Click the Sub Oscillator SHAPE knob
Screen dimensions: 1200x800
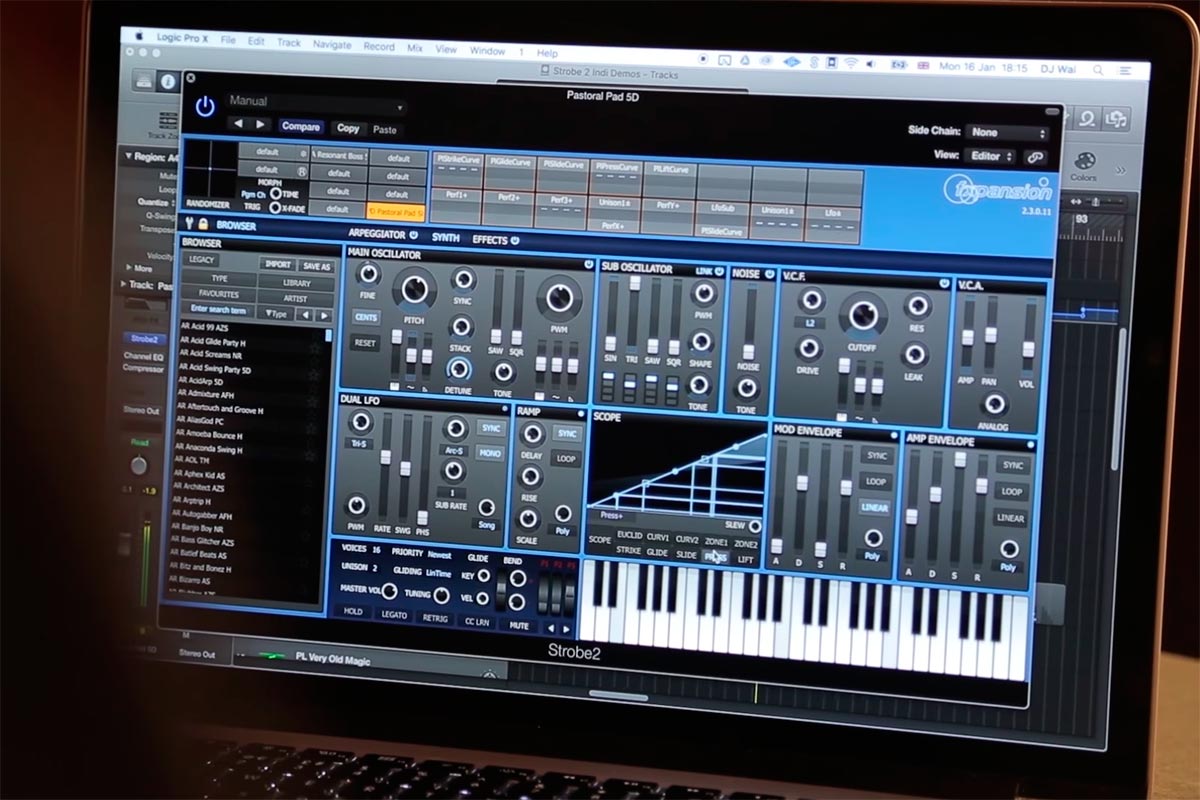[702, 340]
